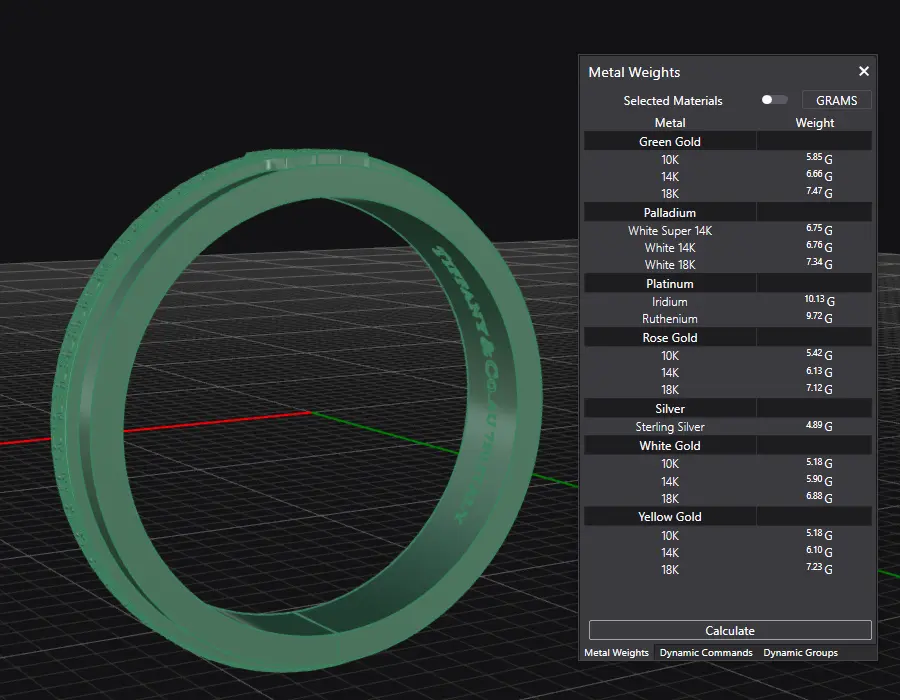Click the Yellow Gold group header
This screenshot has width=900, height=700.
coord(669,517)
